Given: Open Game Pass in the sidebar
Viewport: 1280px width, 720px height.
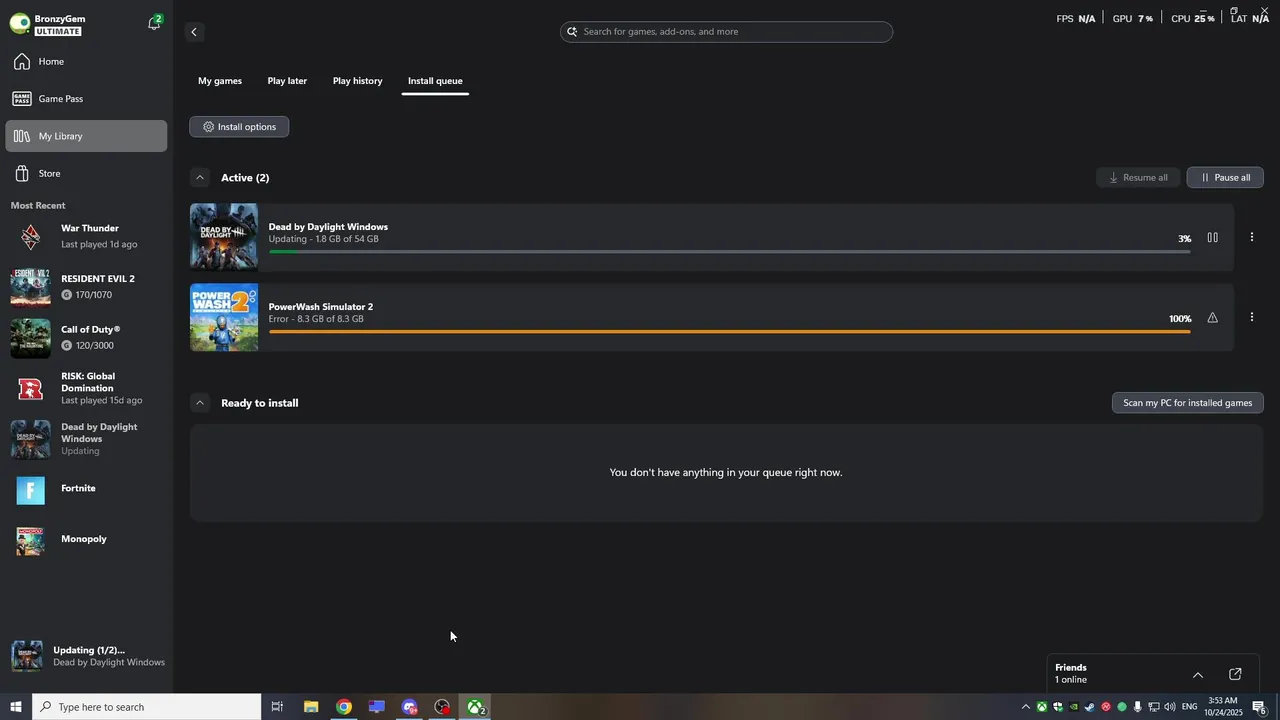Looking at the screenshot, I should coord(86,99).
